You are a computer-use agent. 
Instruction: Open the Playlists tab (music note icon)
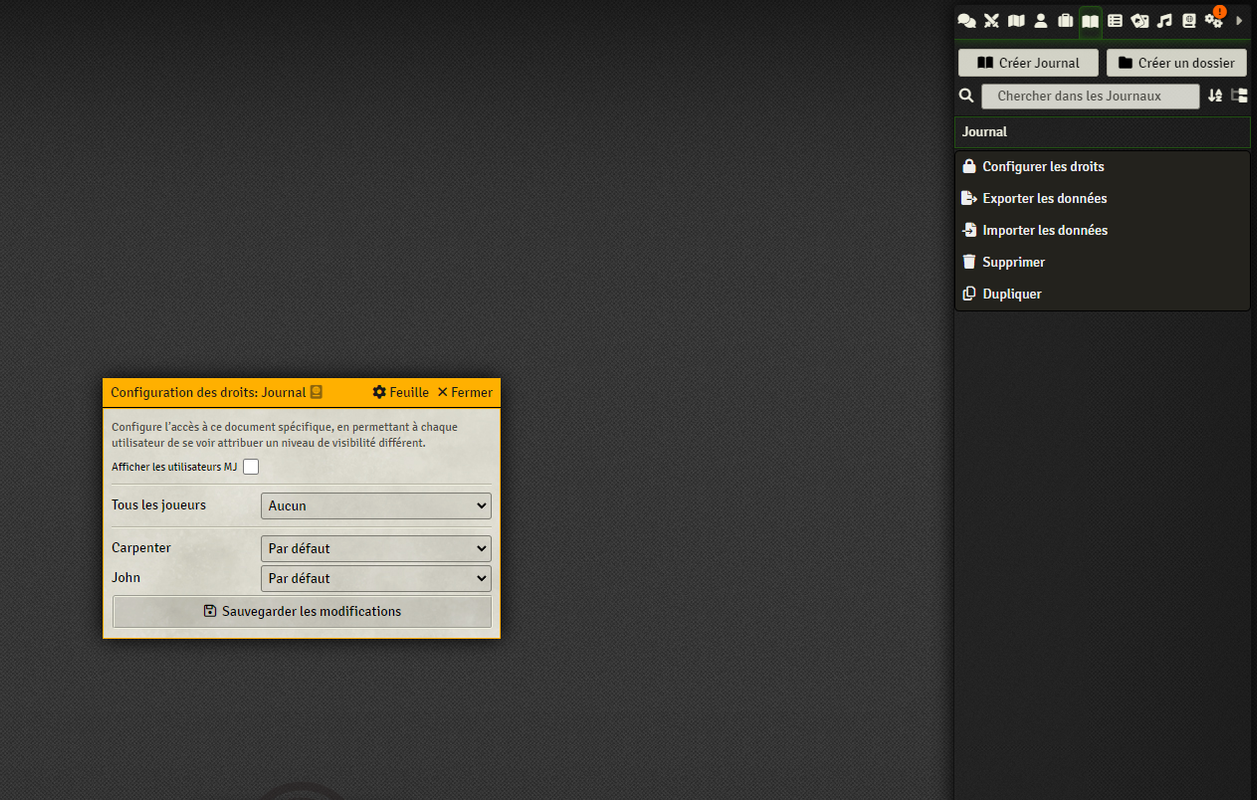tap(1164, 20)
